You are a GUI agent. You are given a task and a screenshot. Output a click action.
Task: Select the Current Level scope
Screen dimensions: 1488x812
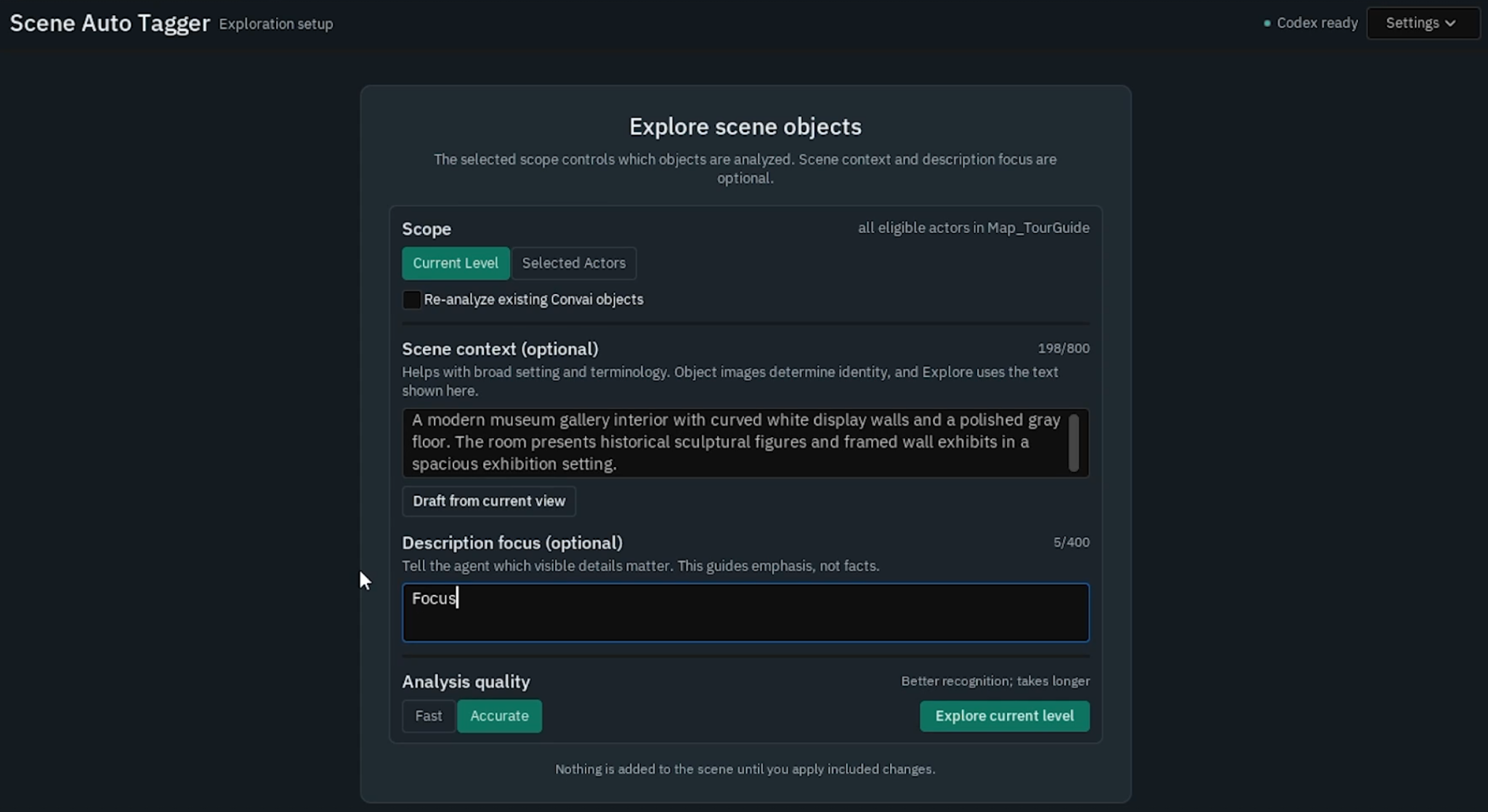click(x=456, y=263)
